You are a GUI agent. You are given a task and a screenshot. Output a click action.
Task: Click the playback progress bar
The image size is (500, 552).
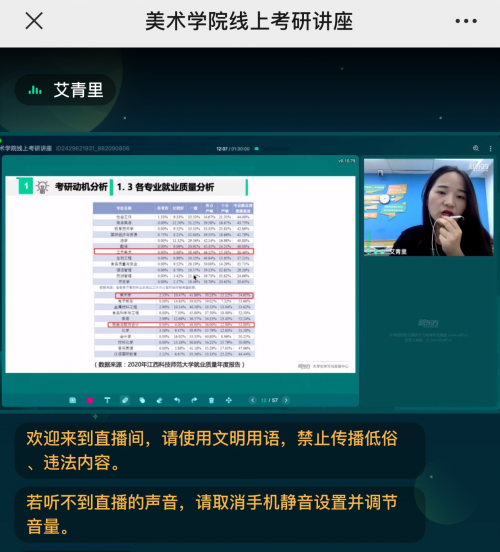click(x=272, y=149)
